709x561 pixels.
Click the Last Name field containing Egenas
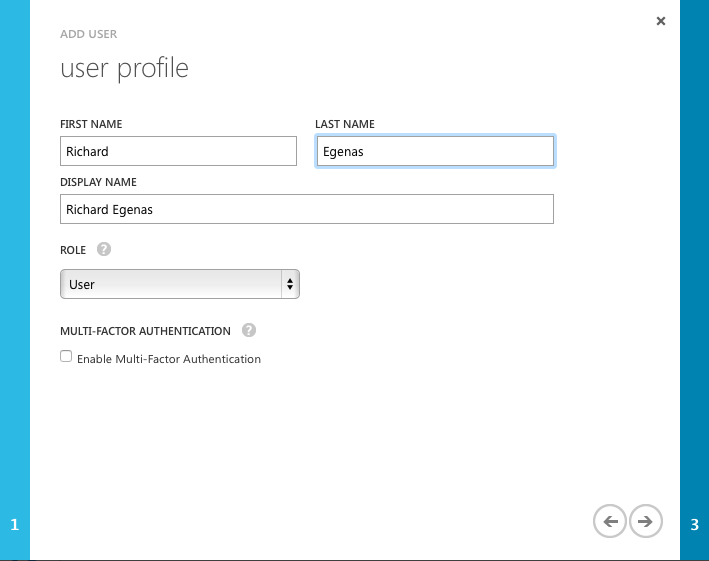pos(434,151)
